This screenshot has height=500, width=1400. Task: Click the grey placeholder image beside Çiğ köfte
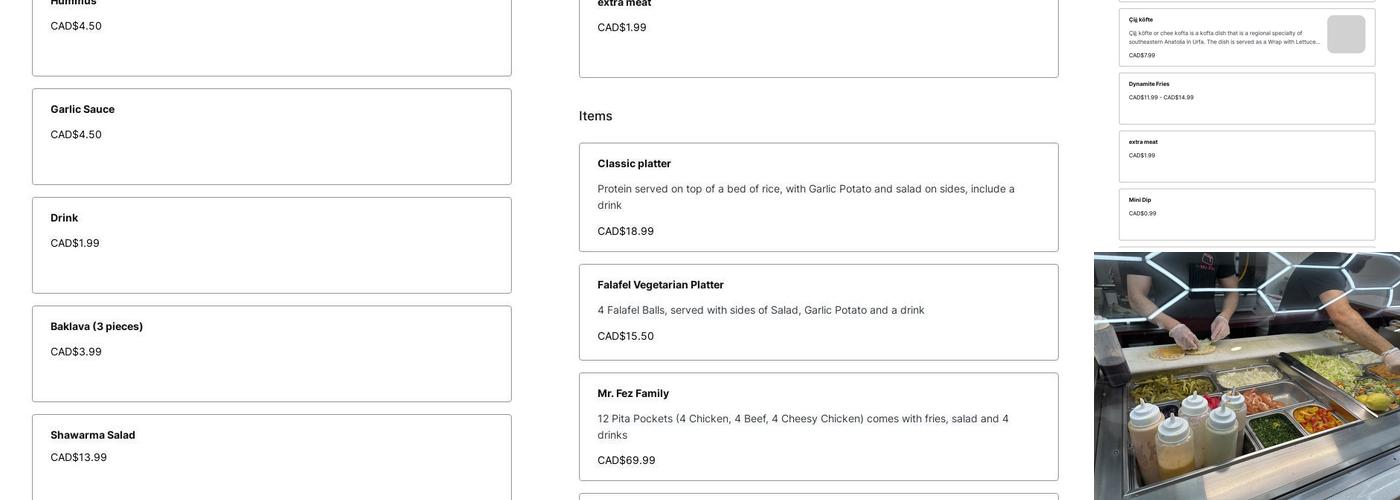coord(1346,34)
